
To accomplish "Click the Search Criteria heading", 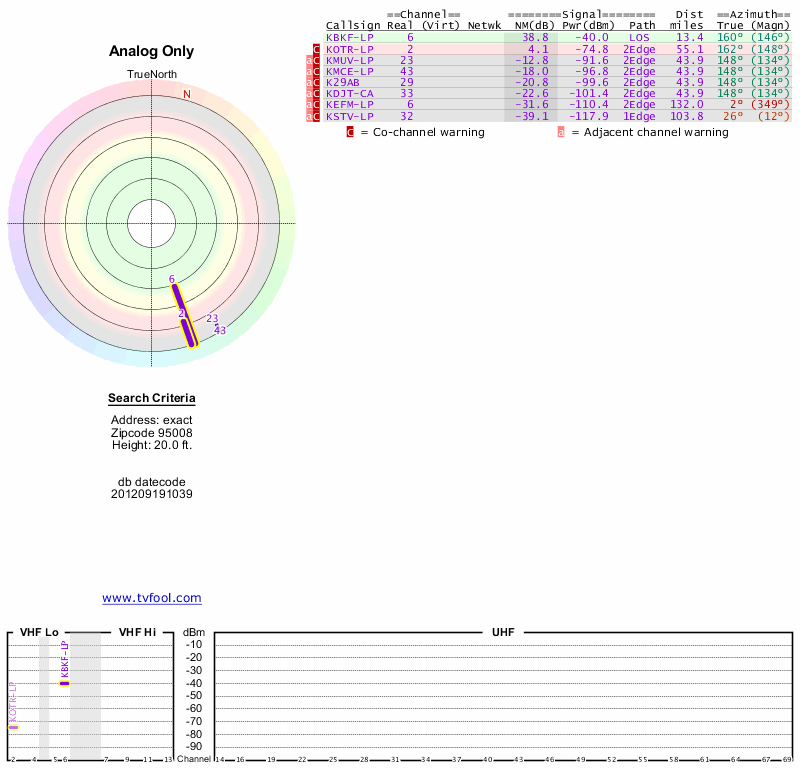I will [151, 399].
